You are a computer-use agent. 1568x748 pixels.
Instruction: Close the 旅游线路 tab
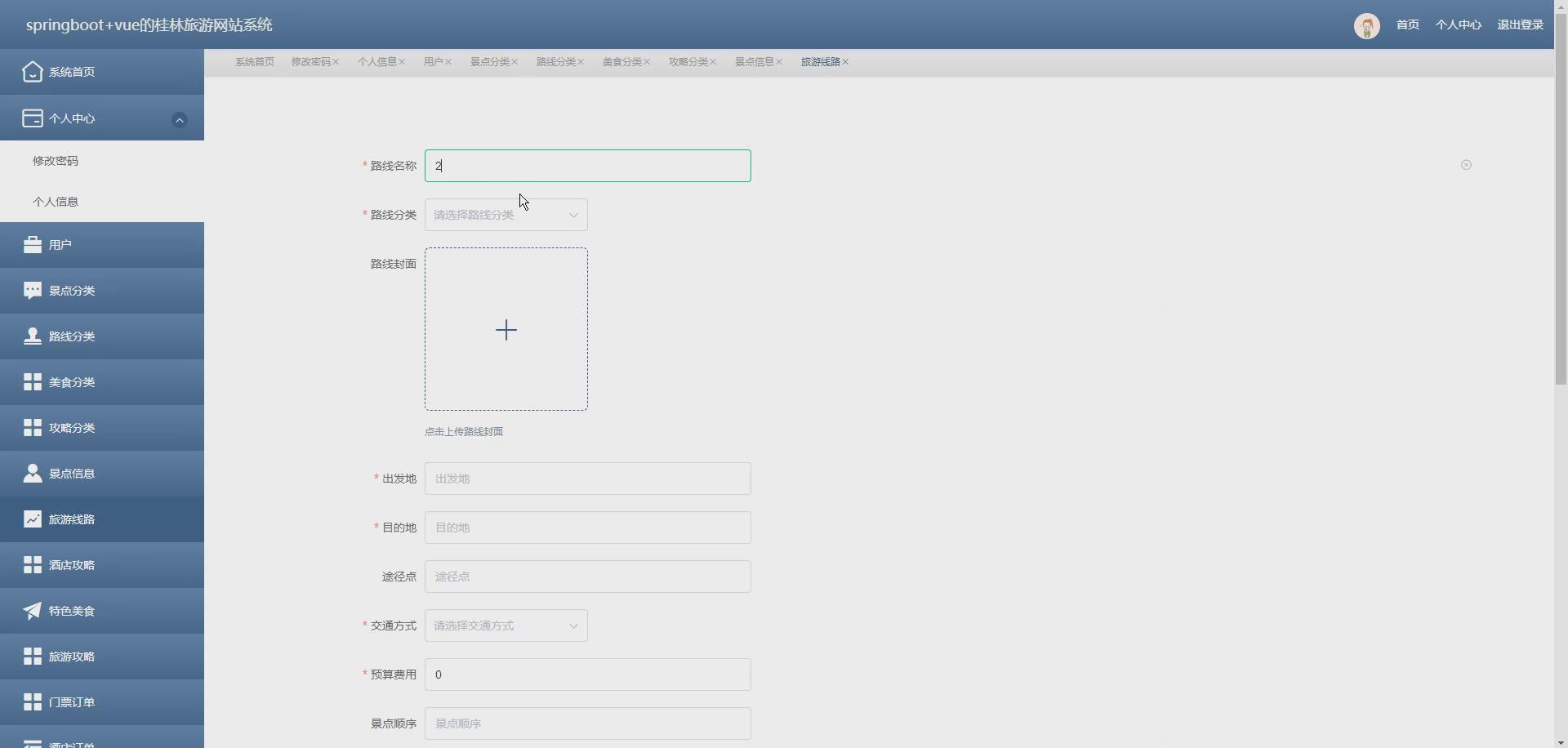pos(845,62)
